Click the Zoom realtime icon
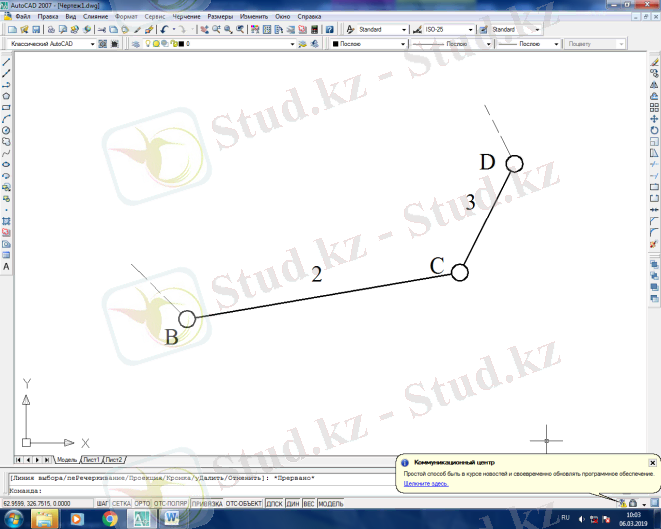This screenshot has height=529, width=661. click(216, 30)
